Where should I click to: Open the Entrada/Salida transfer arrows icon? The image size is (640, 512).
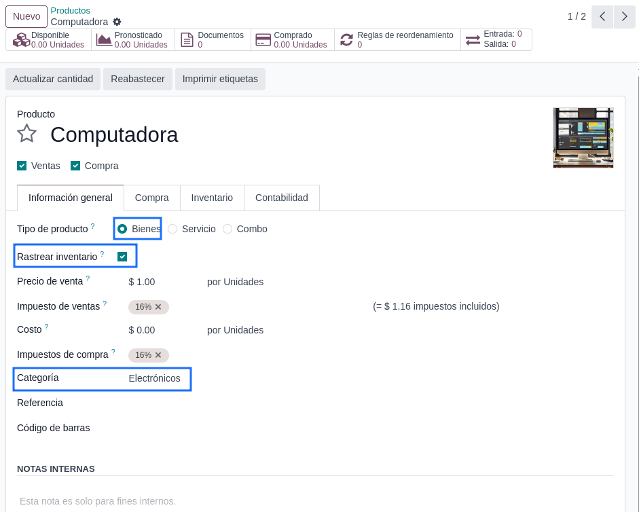(x=473, y=40)
